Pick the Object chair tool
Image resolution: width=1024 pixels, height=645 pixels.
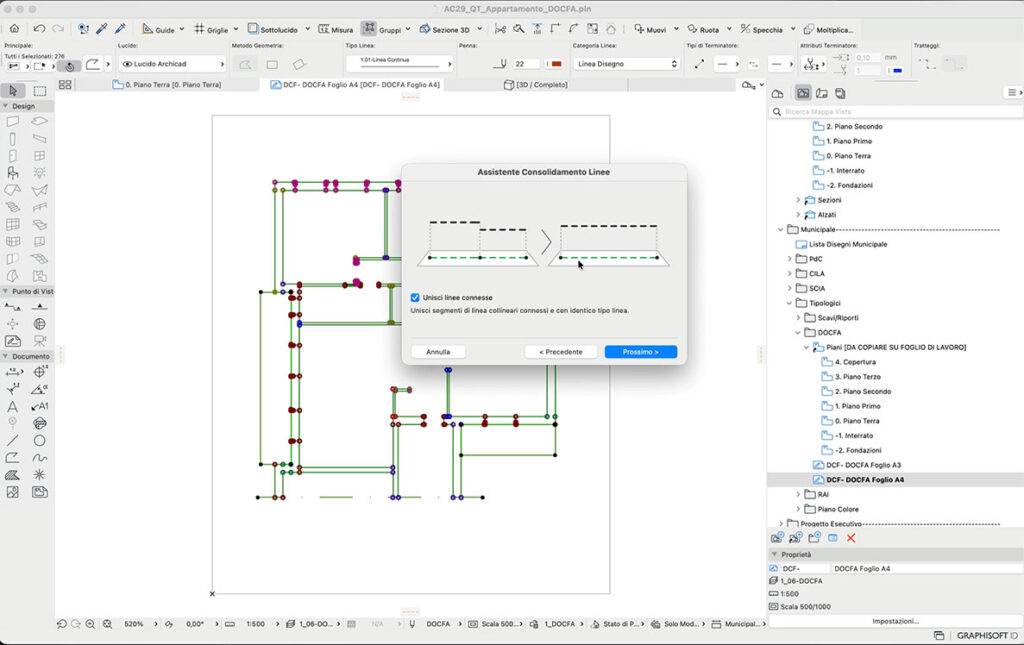(x=12, y=173)
